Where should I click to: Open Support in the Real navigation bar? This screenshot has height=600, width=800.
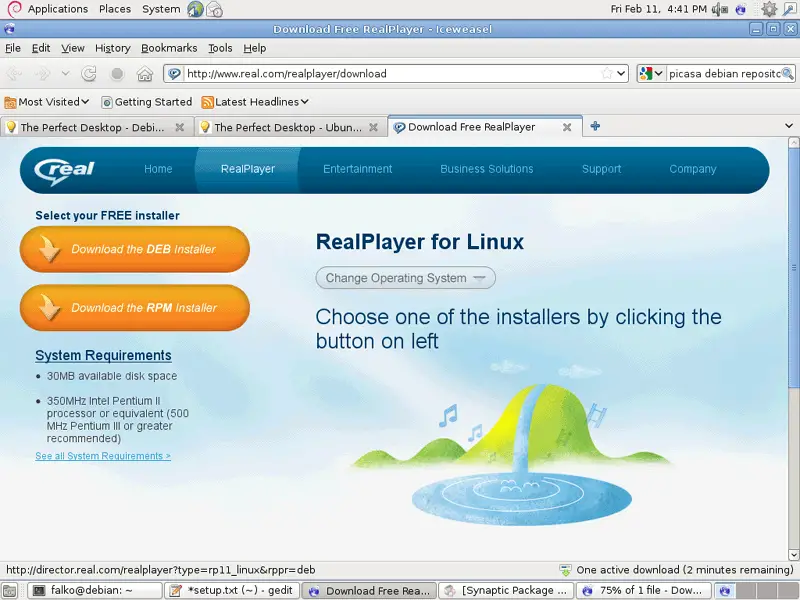tap(602, 169)
